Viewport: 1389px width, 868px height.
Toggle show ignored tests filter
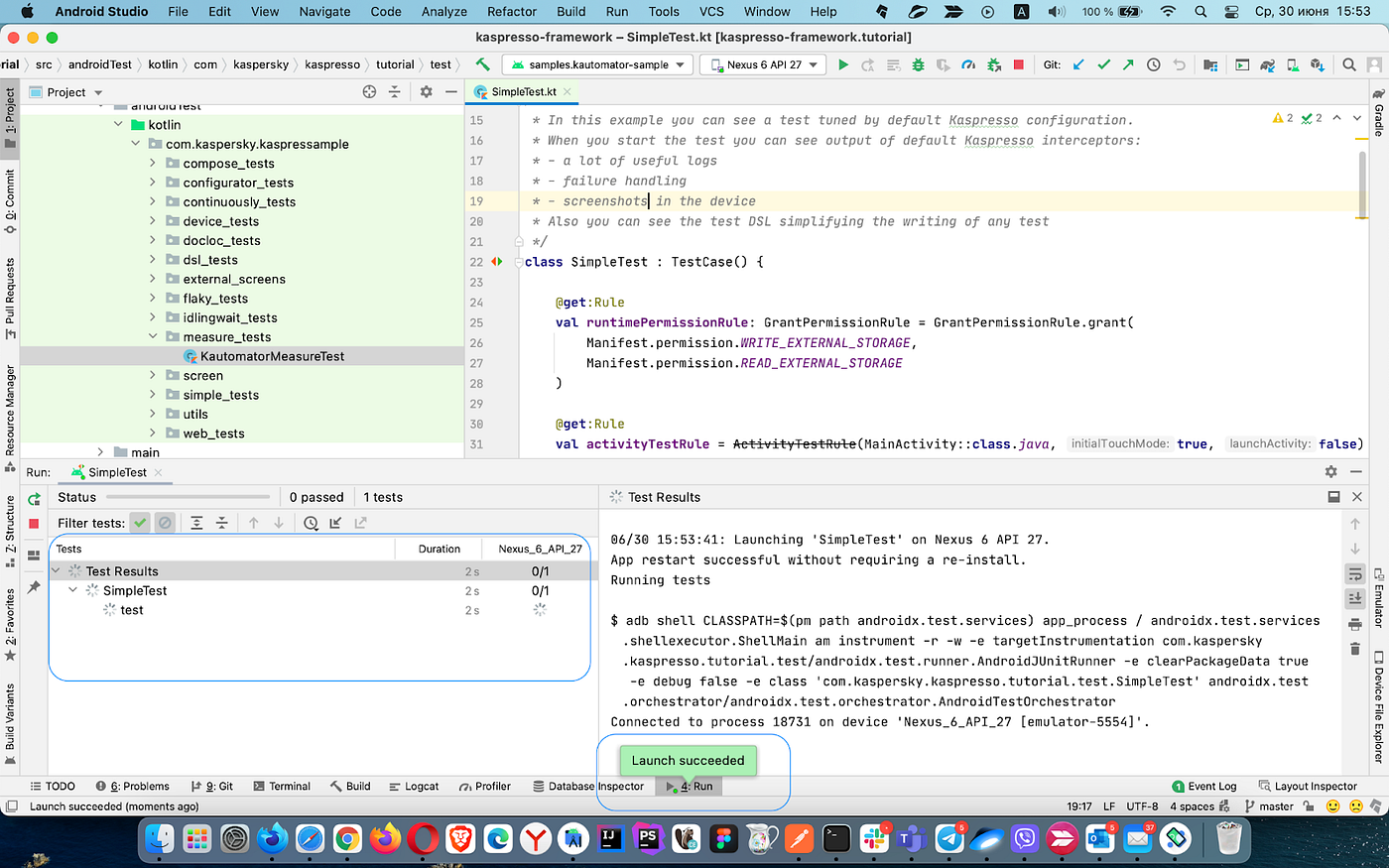click(166, 523)
